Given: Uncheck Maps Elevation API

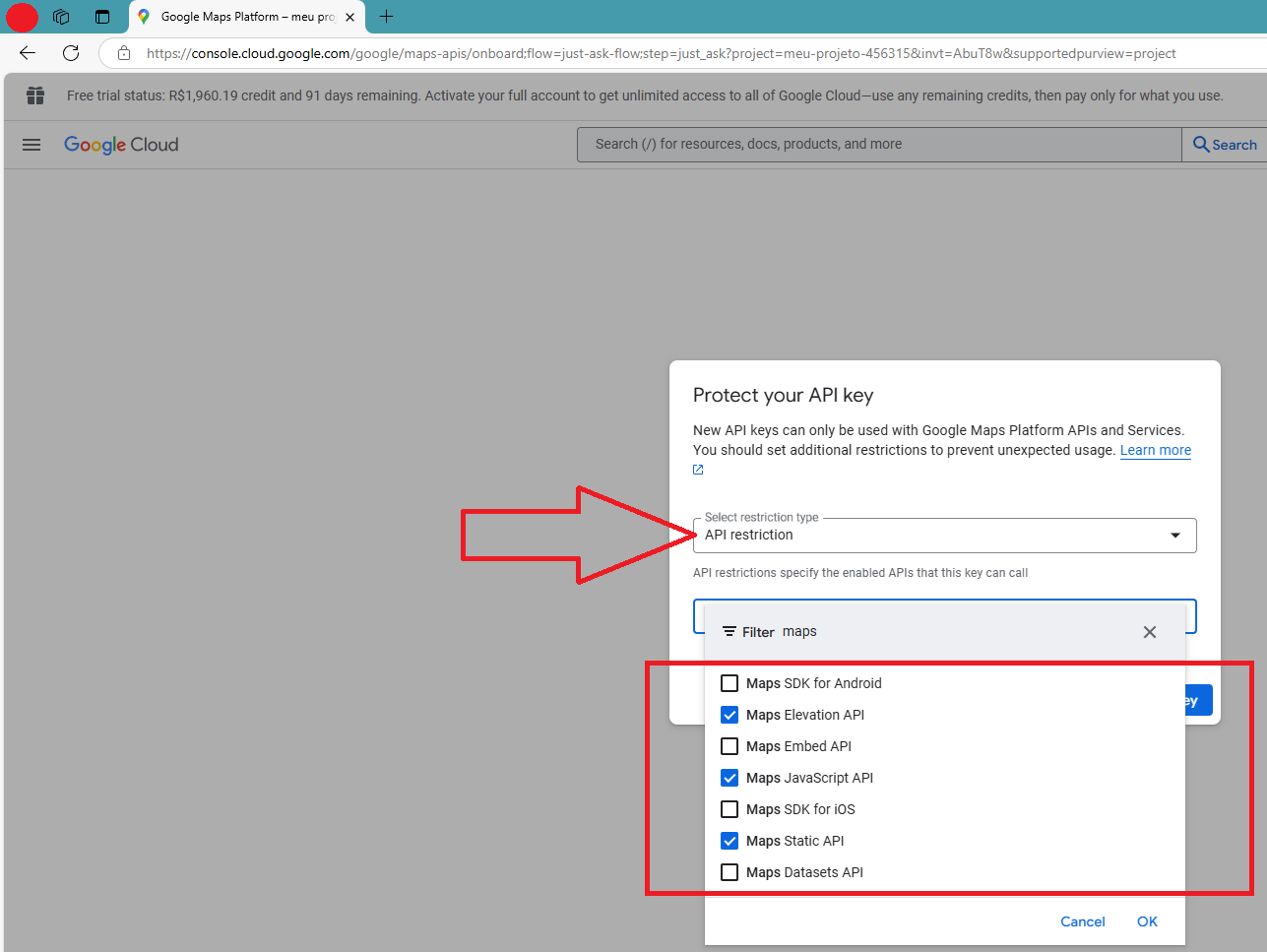Looking at the screenshot, I should 729,714.
